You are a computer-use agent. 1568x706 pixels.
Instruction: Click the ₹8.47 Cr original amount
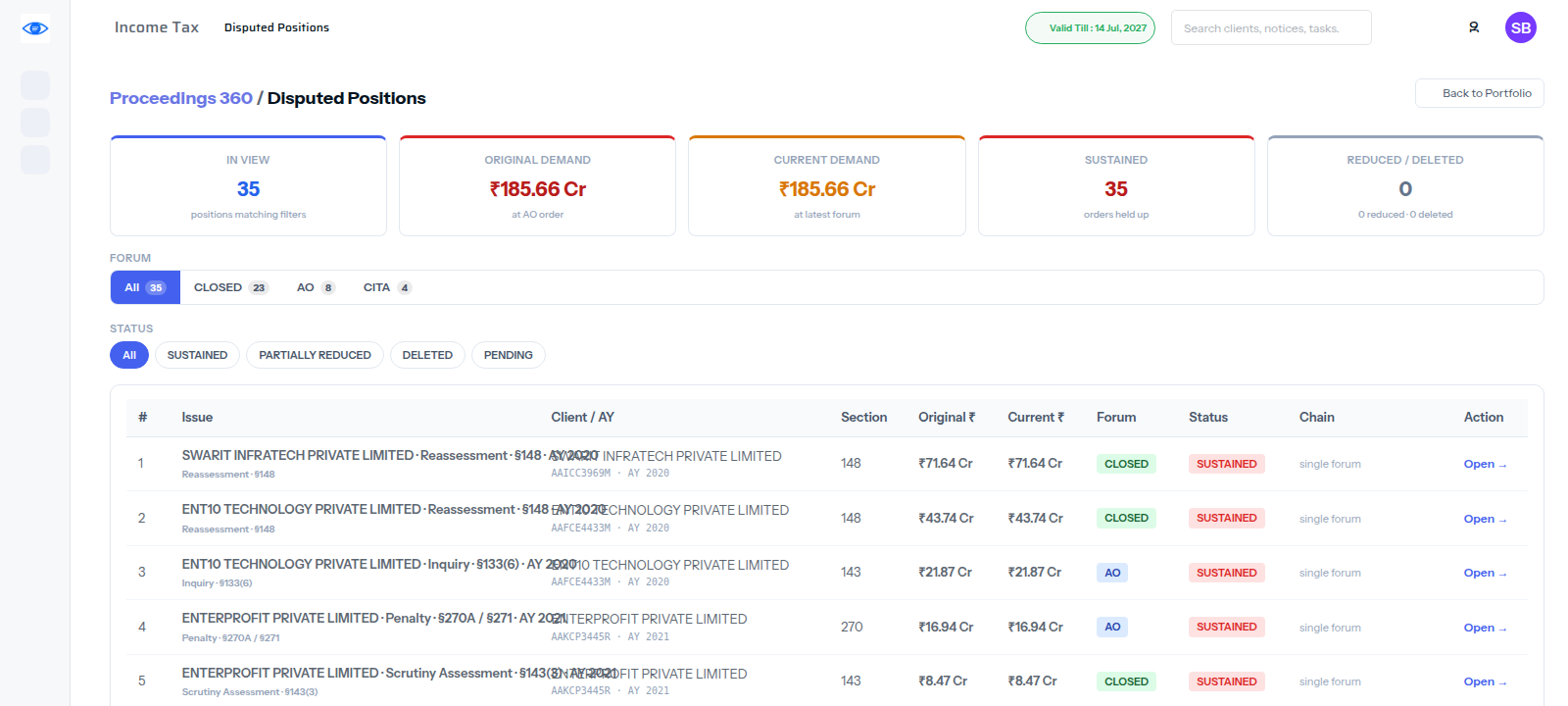coord(943,681)
